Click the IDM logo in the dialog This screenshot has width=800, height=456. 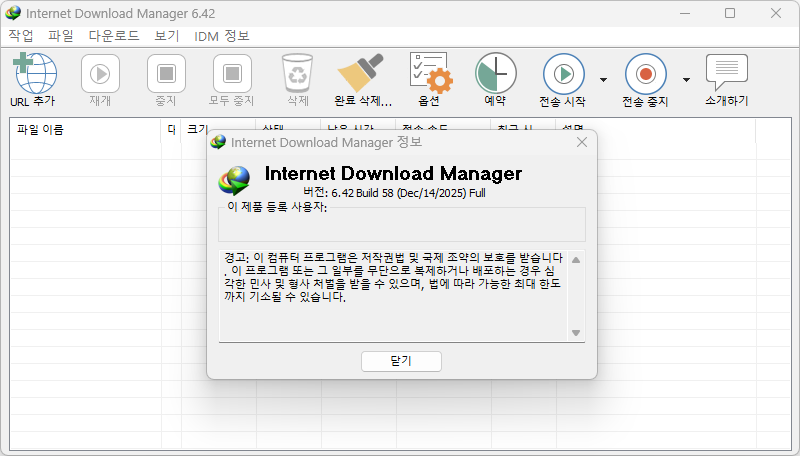(x=234, y=181)
